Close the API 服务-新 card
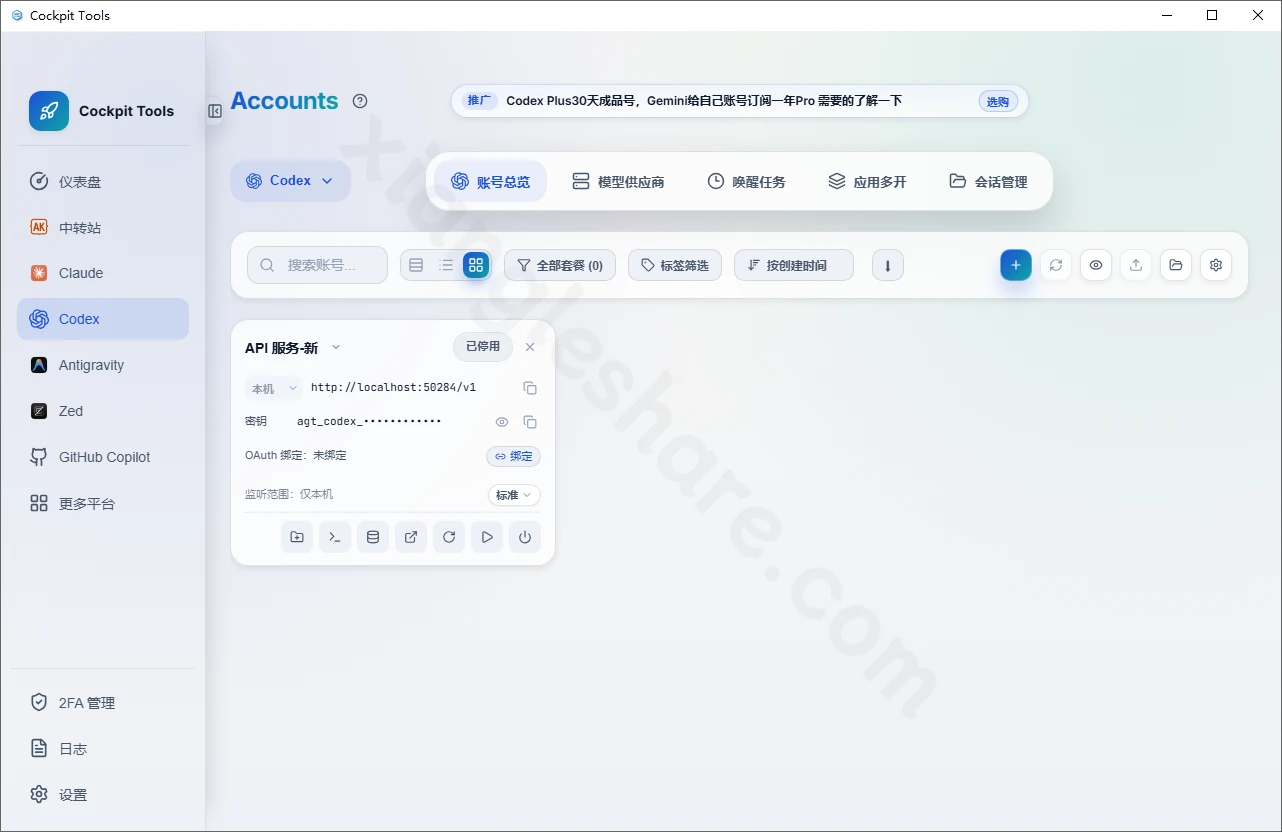Image resolution: width=1282 pixels, height=832 pixels. coord(530,347)
